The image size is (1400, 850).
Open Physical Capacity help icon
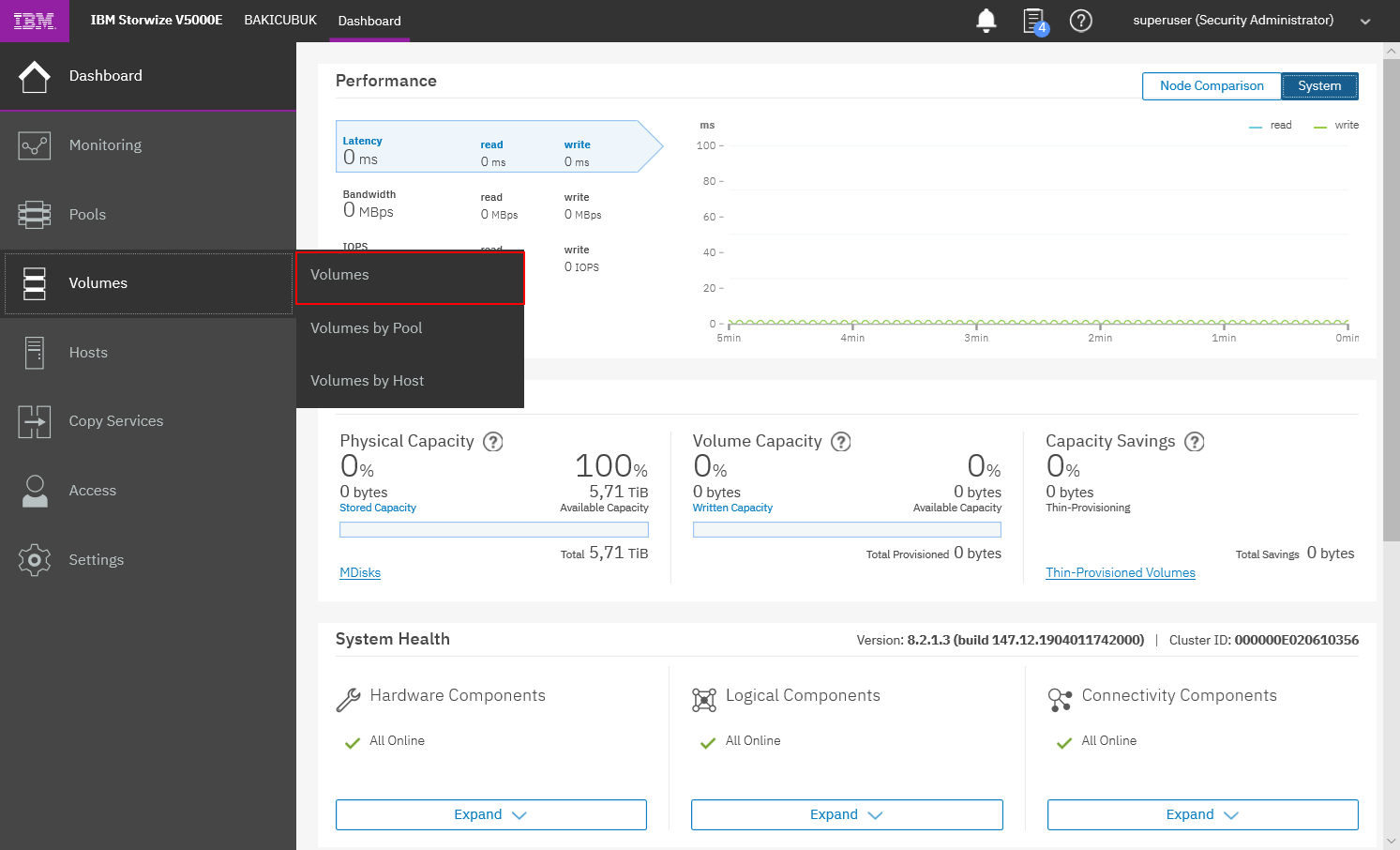(493, 442)
